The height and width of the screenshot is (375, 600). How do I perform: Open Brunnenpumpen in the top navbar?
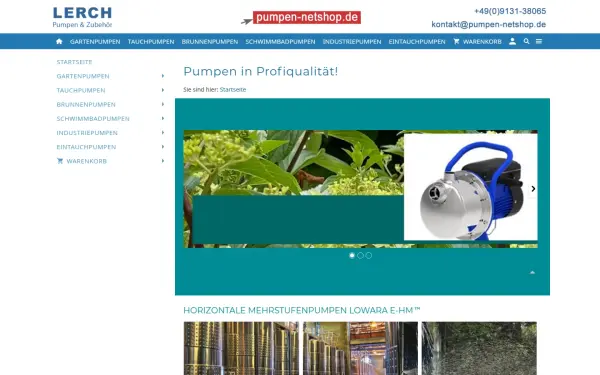tap(210, 41)
